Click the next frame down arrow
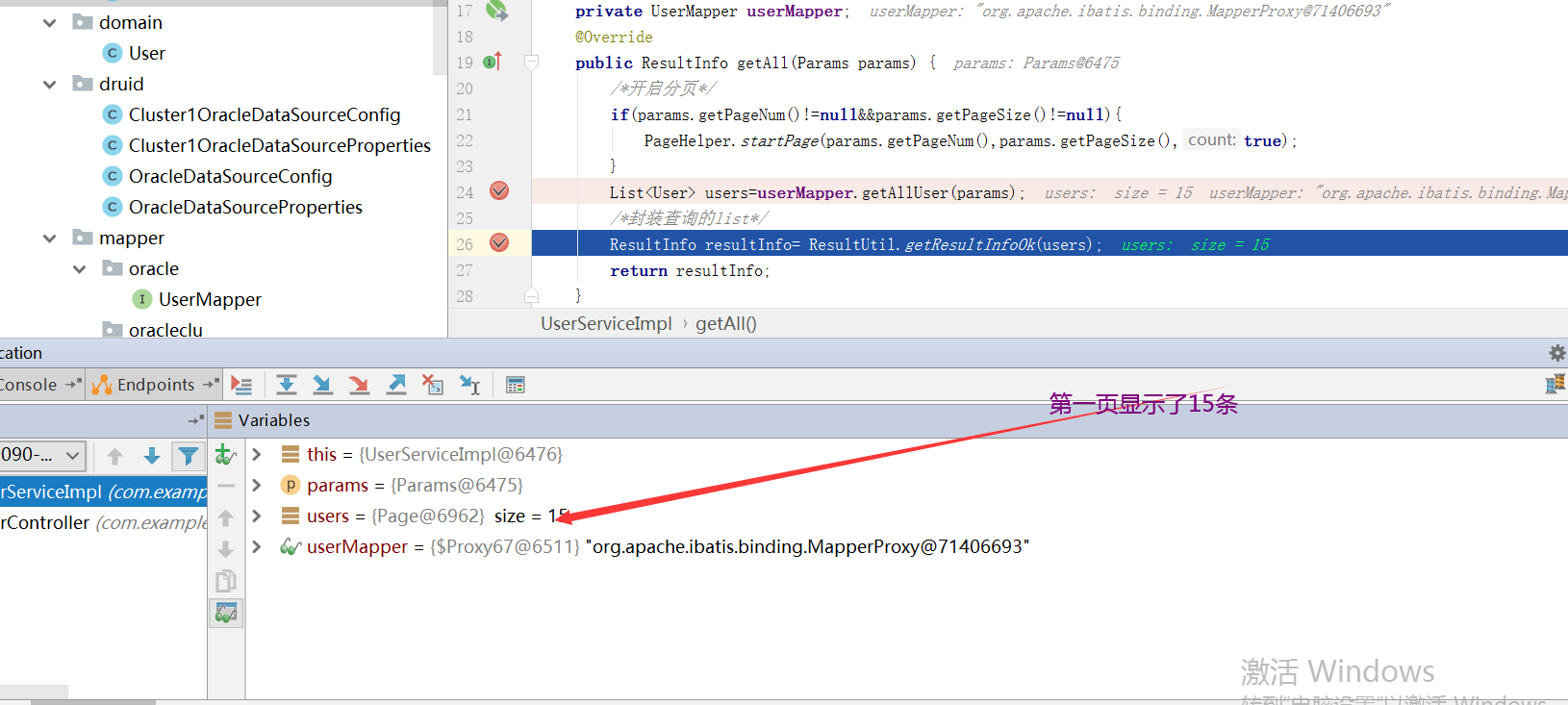This screenshot has width=1568, height=705. tap(151, 456)
